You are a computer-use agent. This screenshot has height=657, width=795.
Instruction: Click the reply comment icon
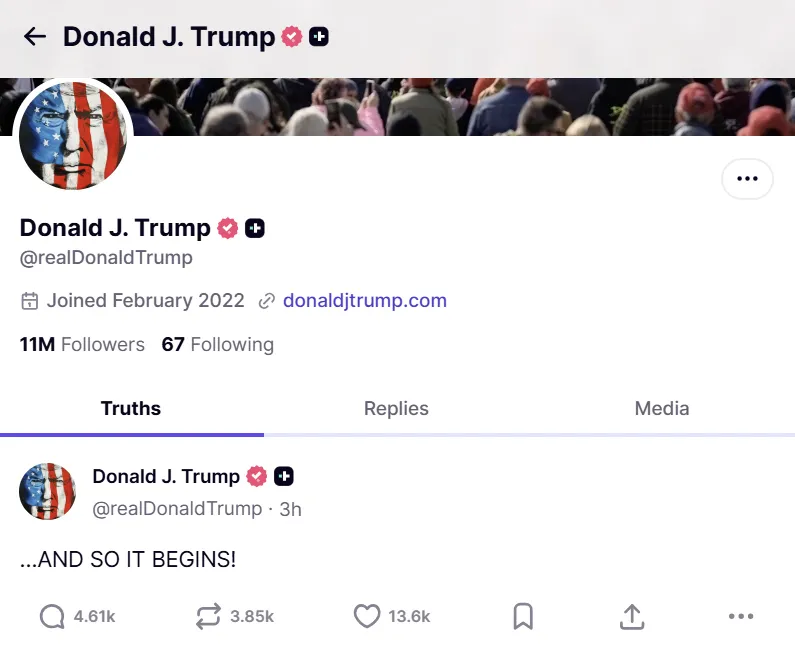click(52, 617)
